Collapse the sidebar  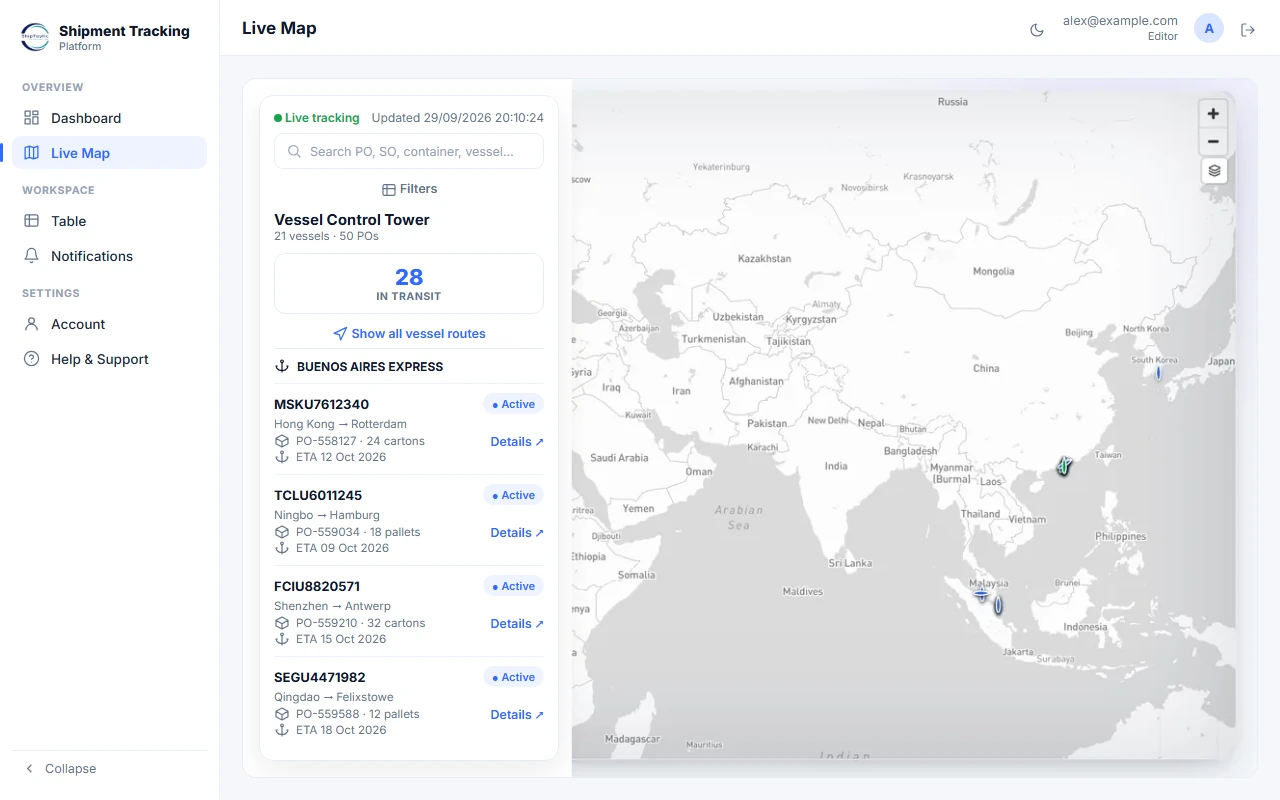60,769
